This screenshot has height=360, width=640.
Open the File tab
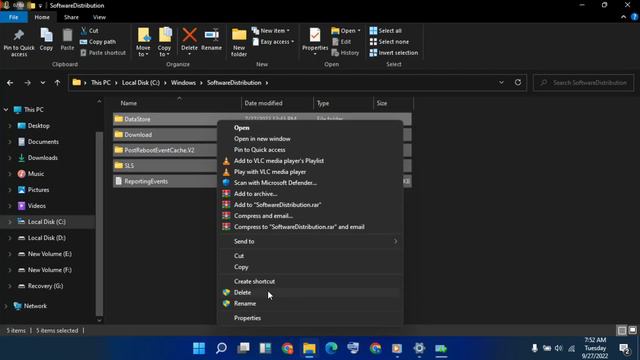tap(14, 17)
